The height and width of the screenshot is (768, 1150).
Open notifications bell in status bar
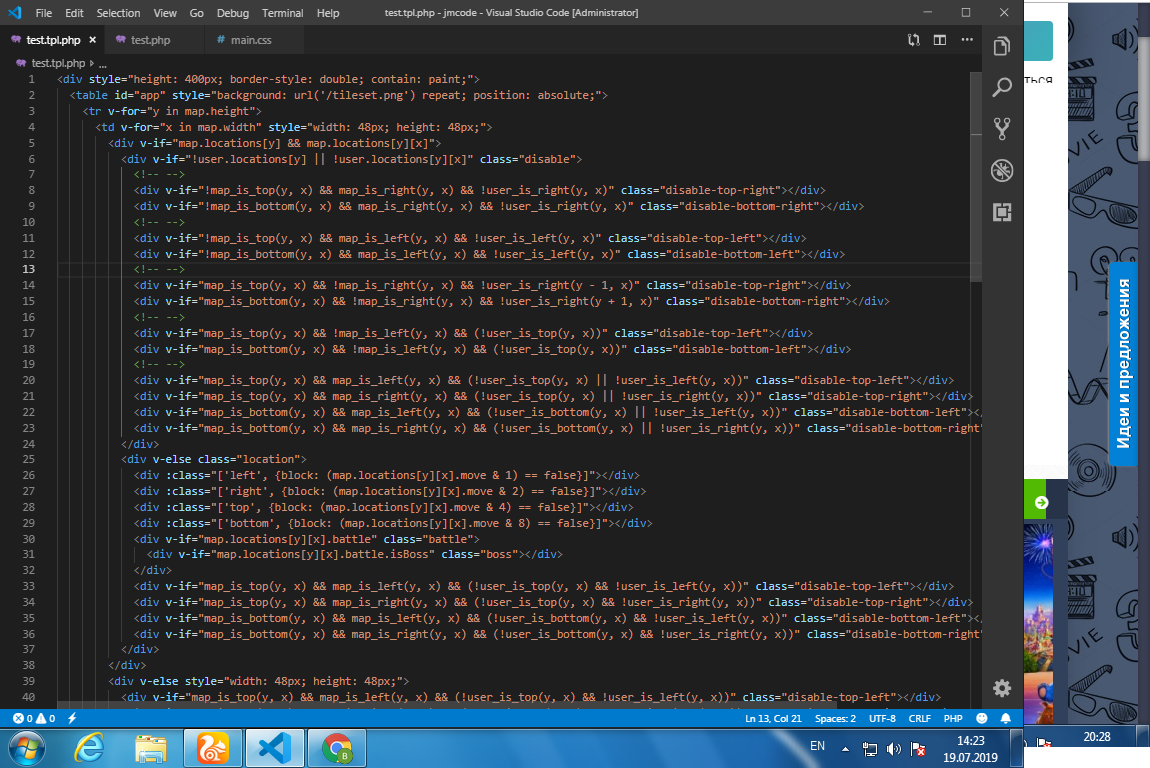click(x=1005, y=718)
